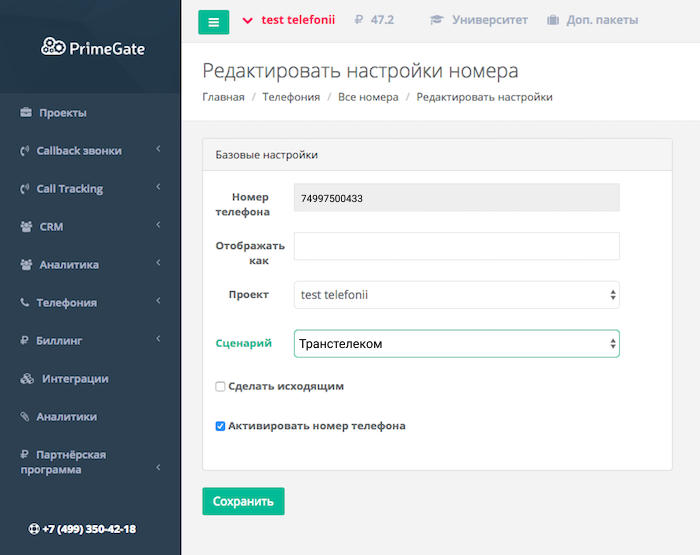Click the green hamburger menu button

213,21
